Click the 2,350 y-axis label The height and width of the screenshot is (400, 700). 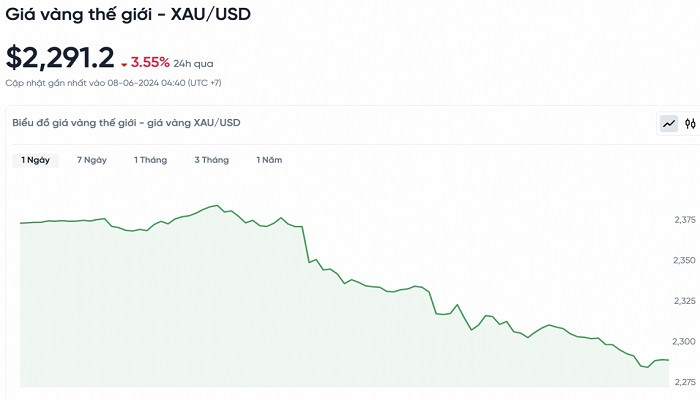686,260
